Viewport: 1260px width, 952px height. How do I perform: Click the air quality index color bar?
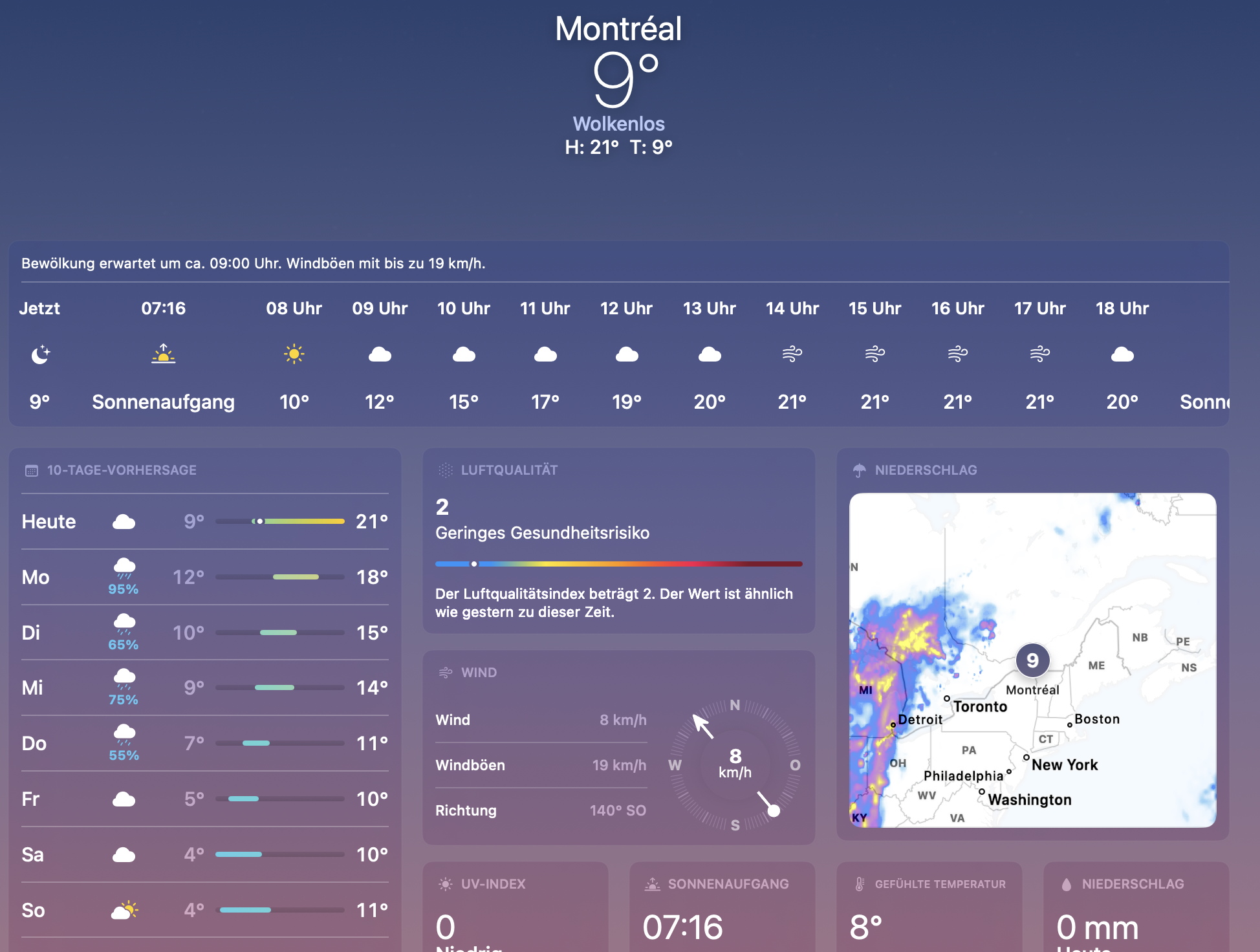click(618, 564)
